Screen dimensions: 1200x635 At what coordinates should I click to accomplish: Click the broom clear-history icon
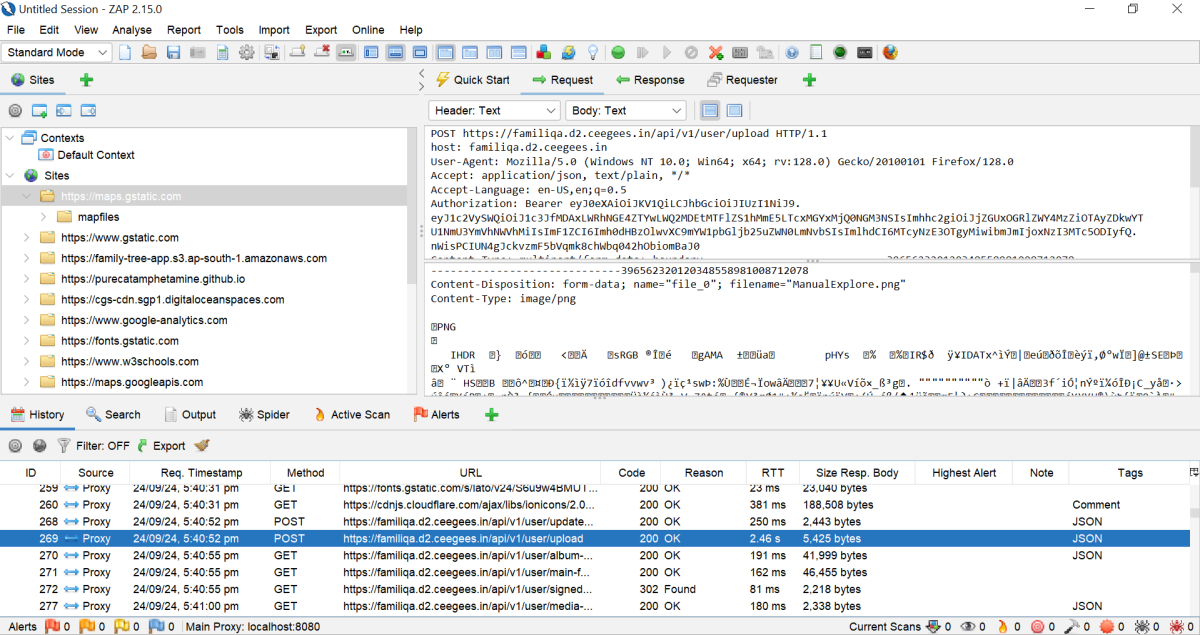click(x=202, y=446)
